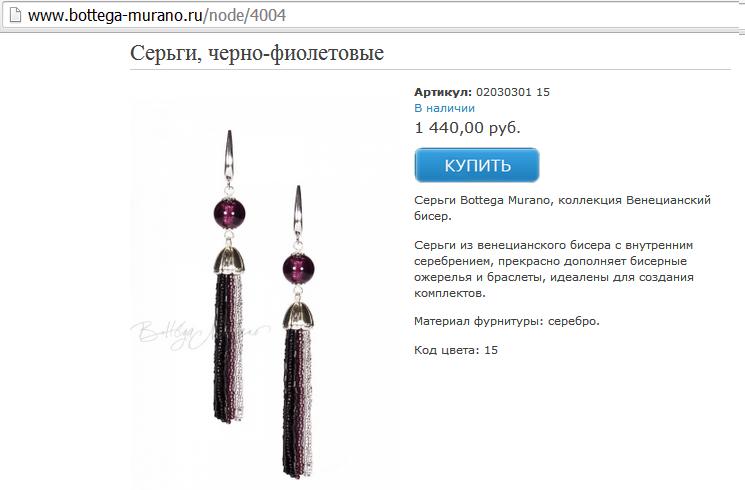The width and height of the screenshot is (745, 490).
Task: Click the Серьги, черно-фиолетовые product heading
Action: [257, 53]
